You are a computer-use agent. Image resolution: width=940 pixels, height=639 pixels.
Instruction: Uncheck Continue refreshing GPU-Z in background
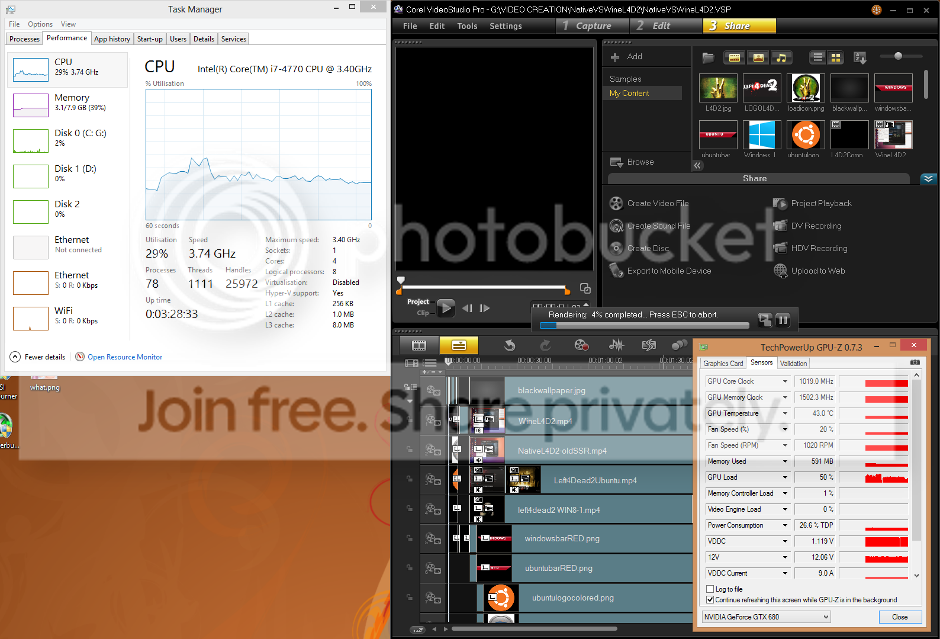click(710, 600)
